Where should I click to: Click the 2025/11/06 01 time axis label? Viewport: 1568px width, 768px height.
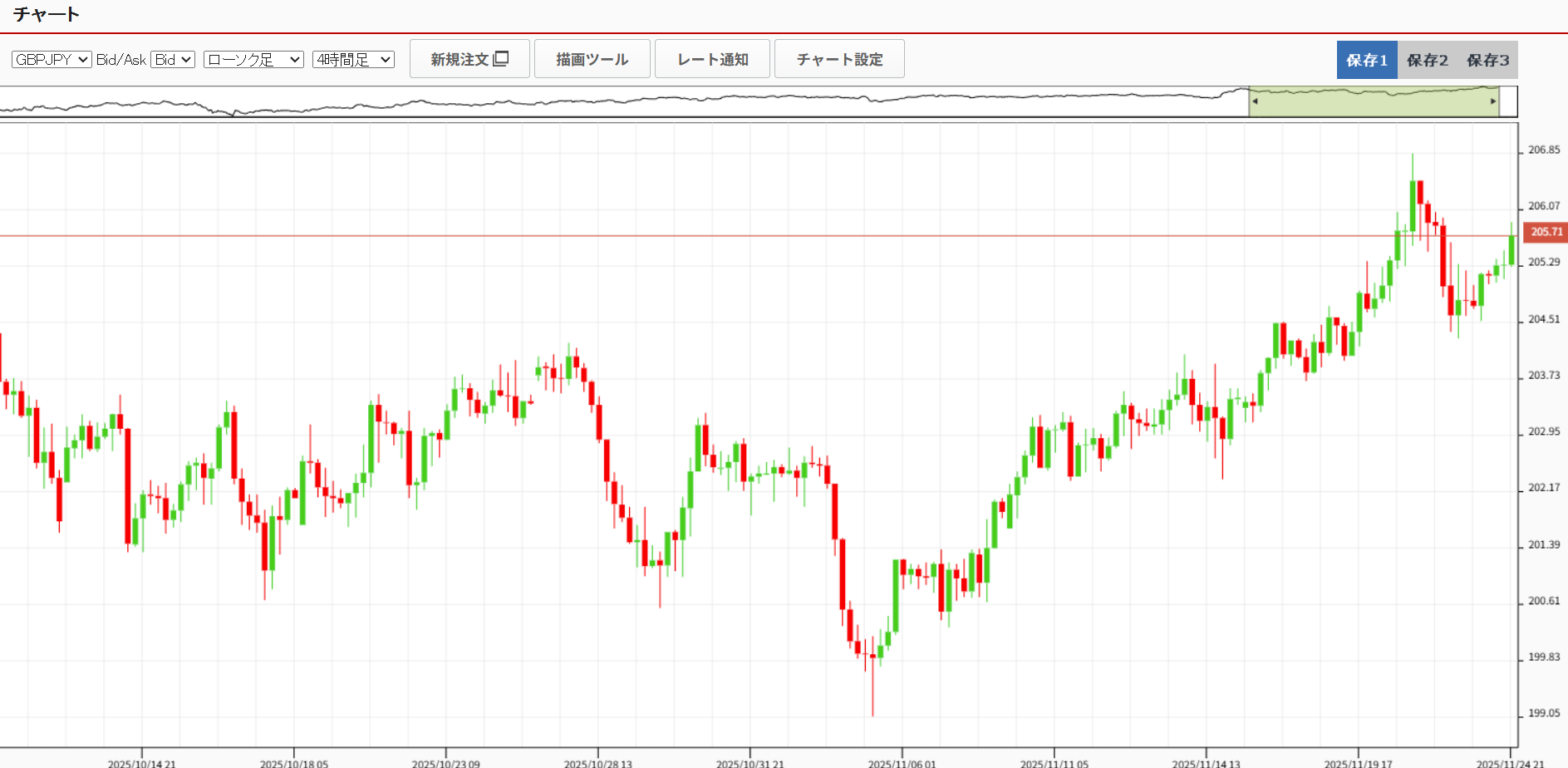coord(902,763)
